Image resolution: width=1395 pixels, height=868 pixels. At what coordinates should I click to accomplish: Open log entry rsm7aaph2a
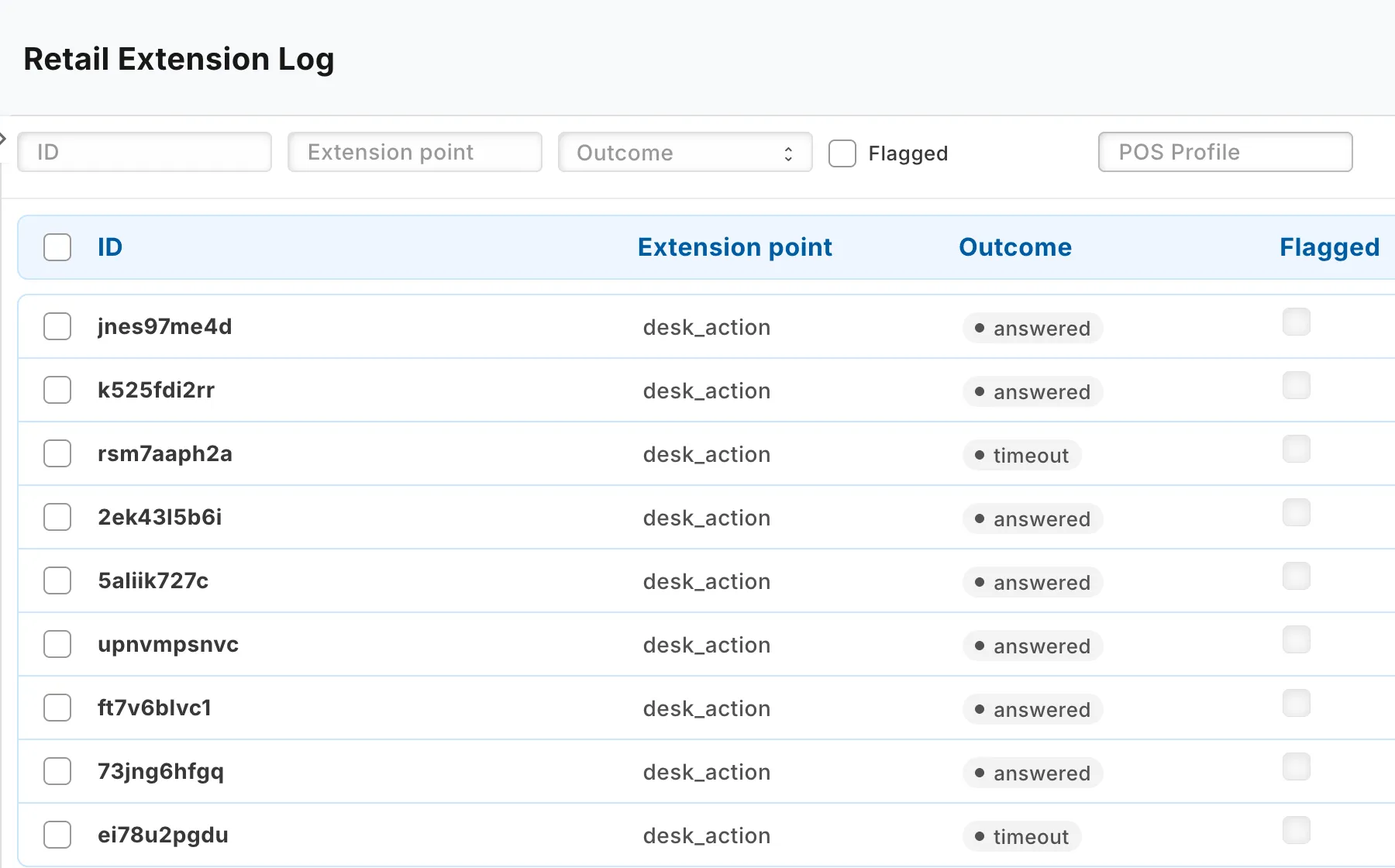[165, 454]
